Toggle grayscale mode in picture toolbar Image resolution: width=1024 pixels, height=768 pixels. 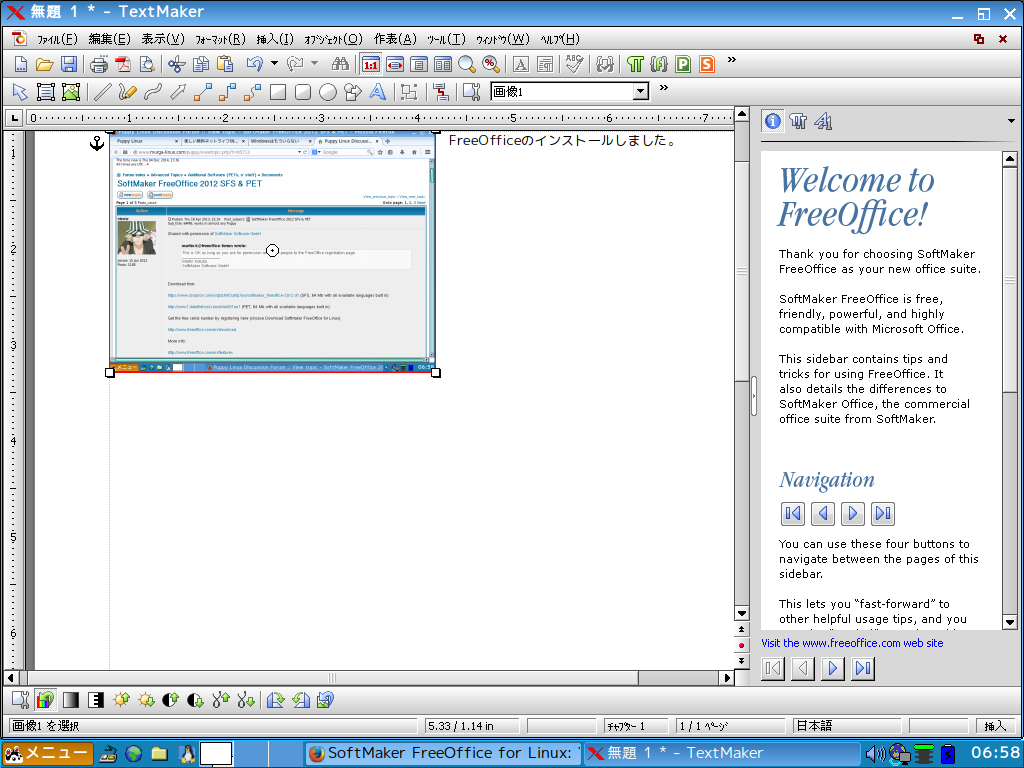pyautogui.click(x=71, y=700)
